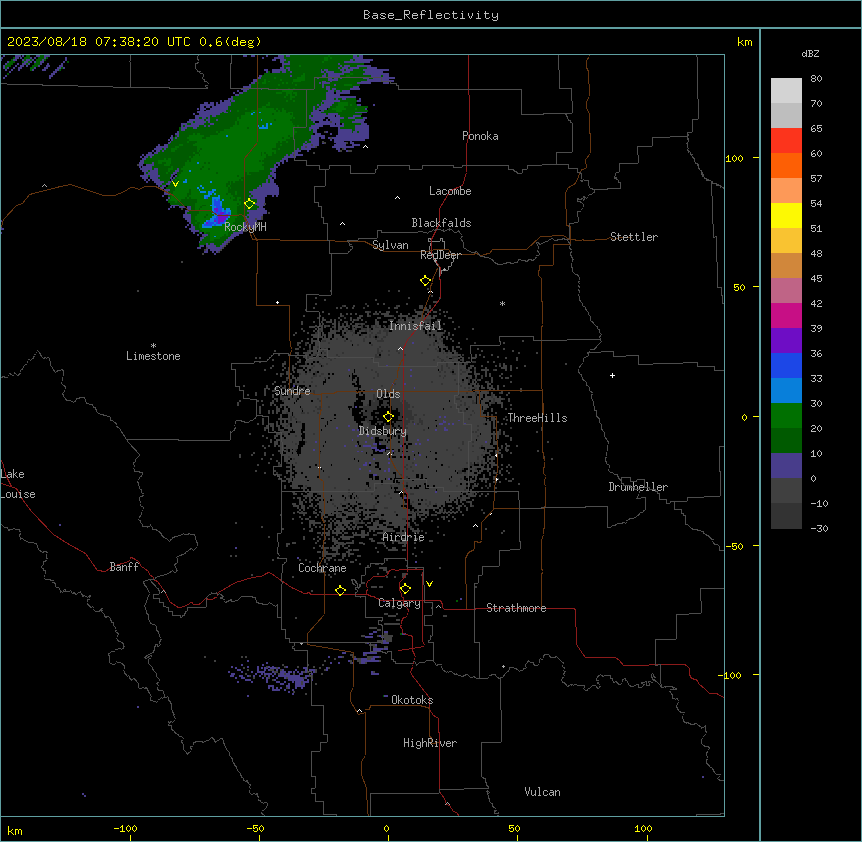Click the yellow diamond marker beside RockyMH
This screenshot has width=862, height=842.
tap(250, 204)
